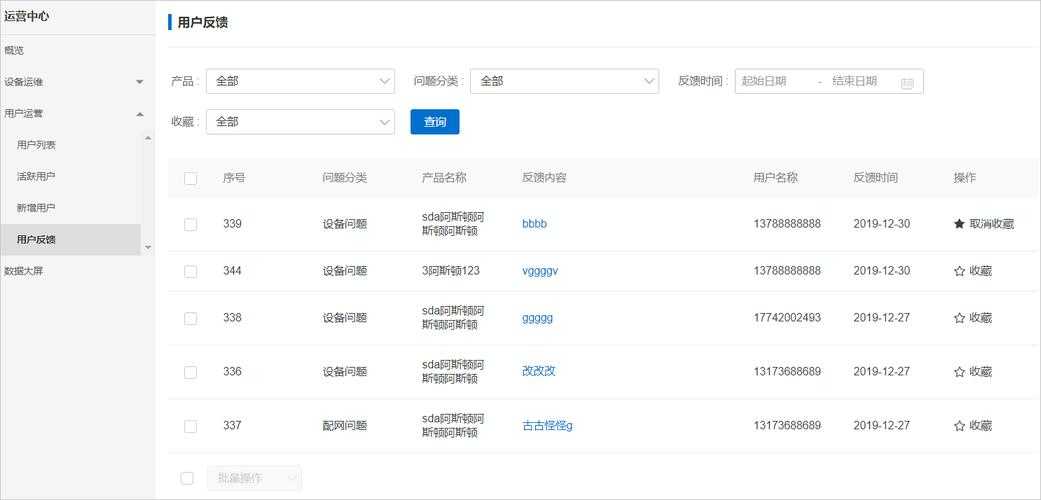Viewport: 1041px width, 500px height.
Task: Click 用户名称 column header
Action: pos(775,178)
